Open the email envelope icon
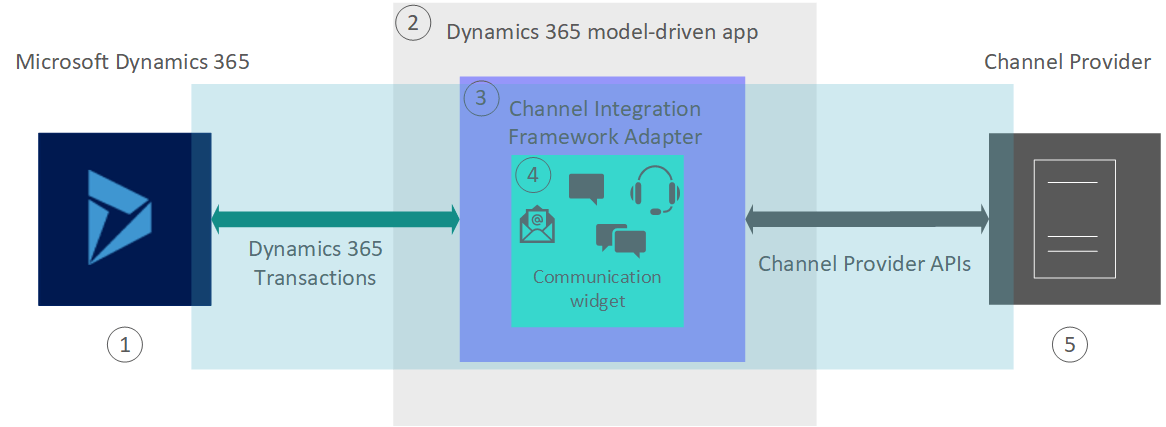The width and height of the screenshot is (1166, 427). pos(537,224)
